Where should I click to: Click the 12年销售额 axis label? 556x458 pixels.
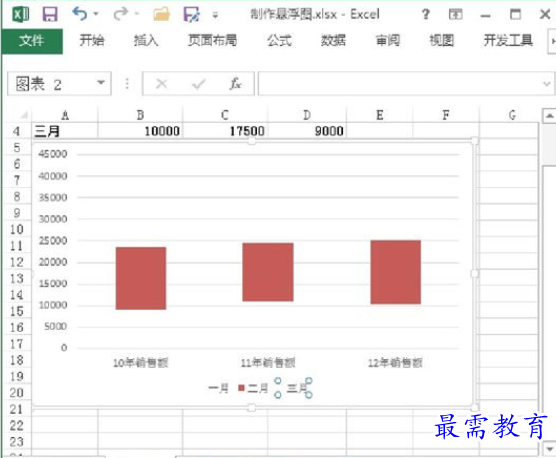tap(395, 363)
